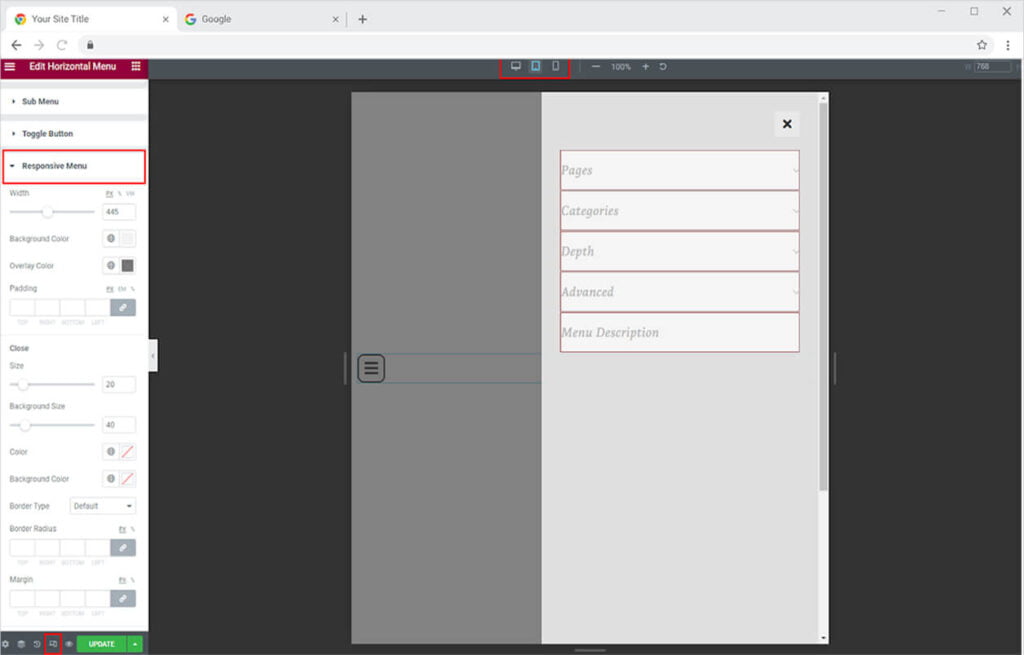Viewport: 1024px width, 655px height.
Task: Open the widgets grid panel icon
Action: point(136,66)
